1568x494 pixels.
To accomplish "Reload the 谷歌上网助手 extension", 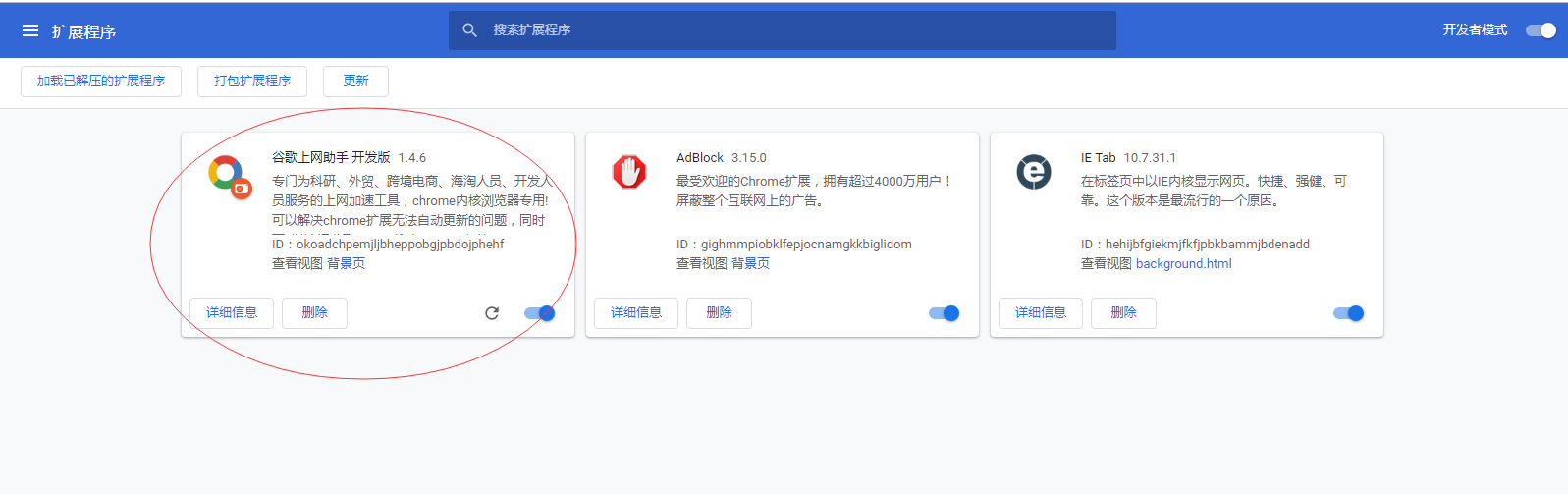I will pos(492,313).
